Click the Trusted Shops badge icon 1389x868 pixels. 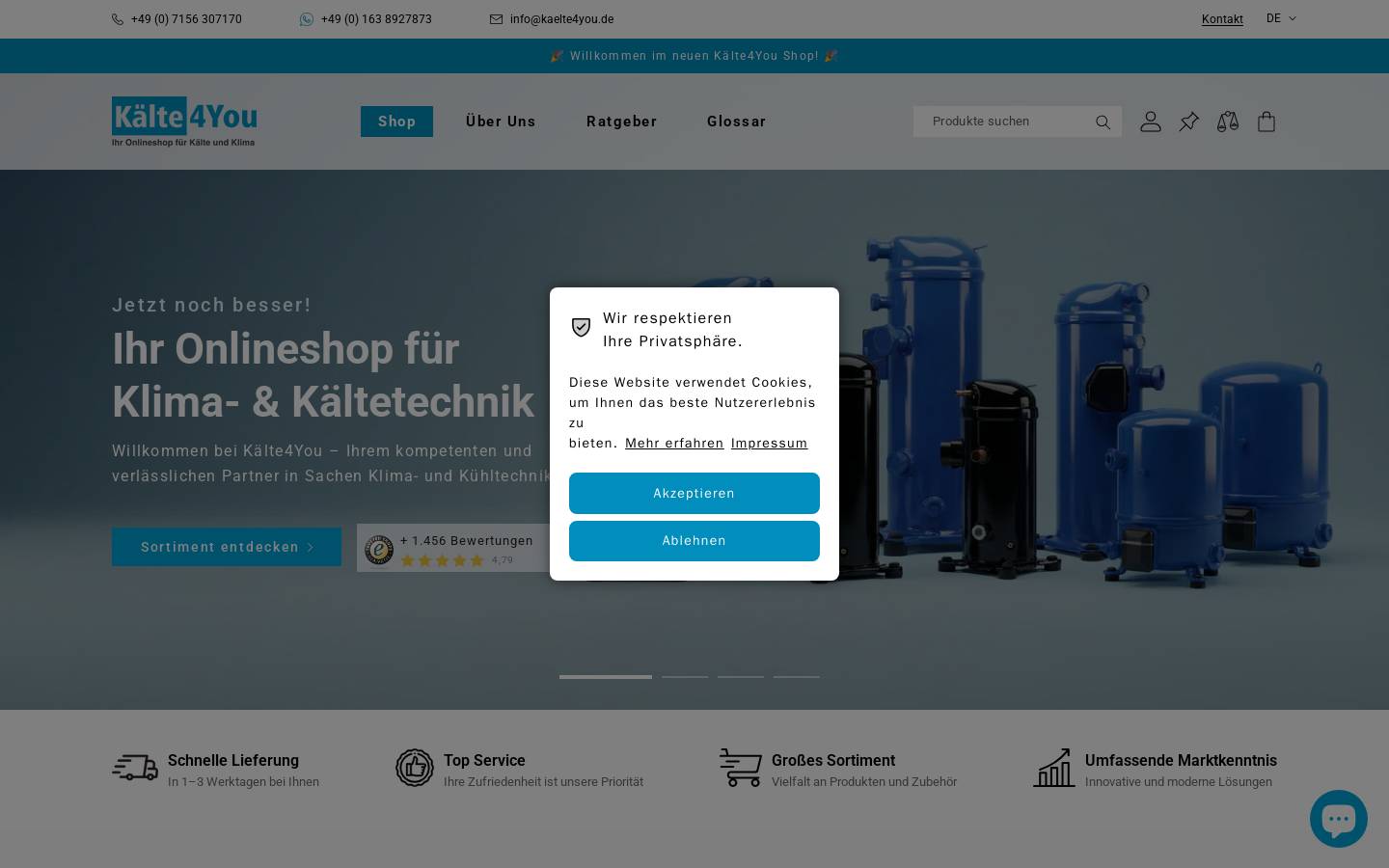(x=378, y=550)
